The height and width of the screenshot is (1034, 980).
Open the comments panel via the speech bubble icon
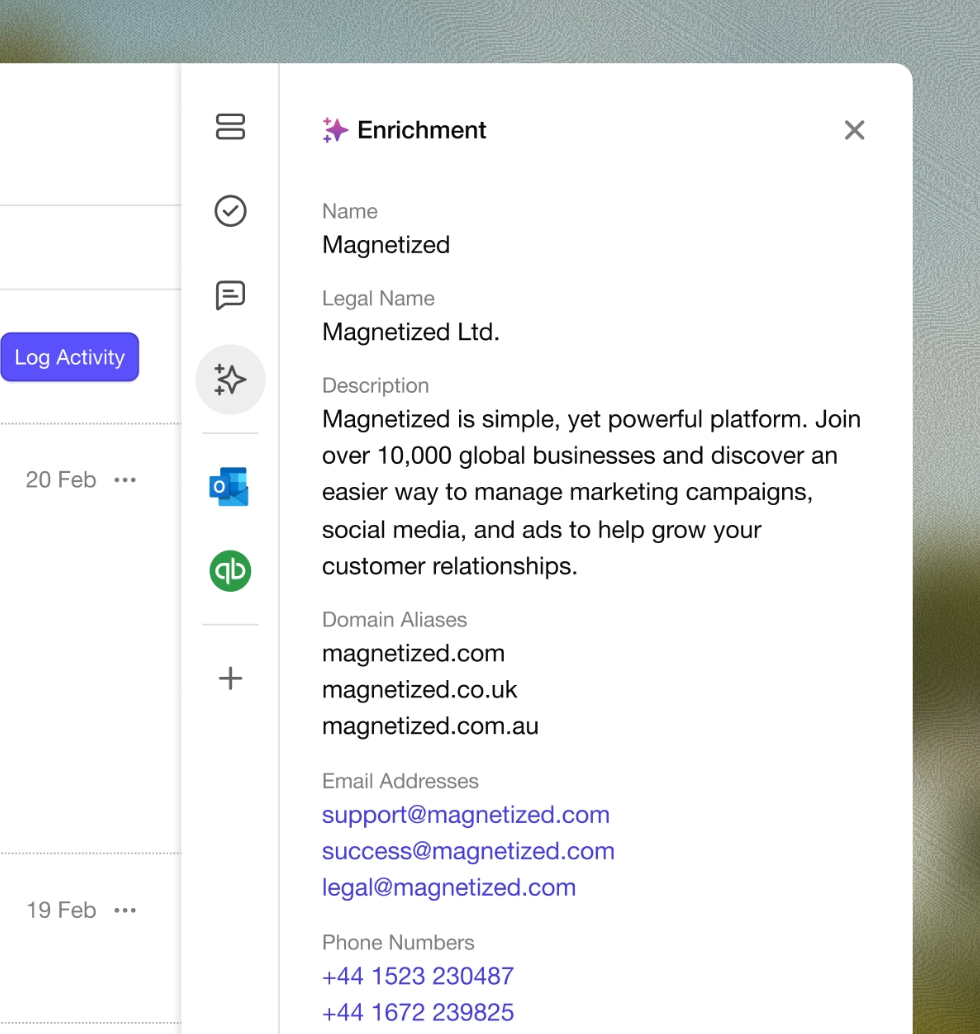pos(230,295)
